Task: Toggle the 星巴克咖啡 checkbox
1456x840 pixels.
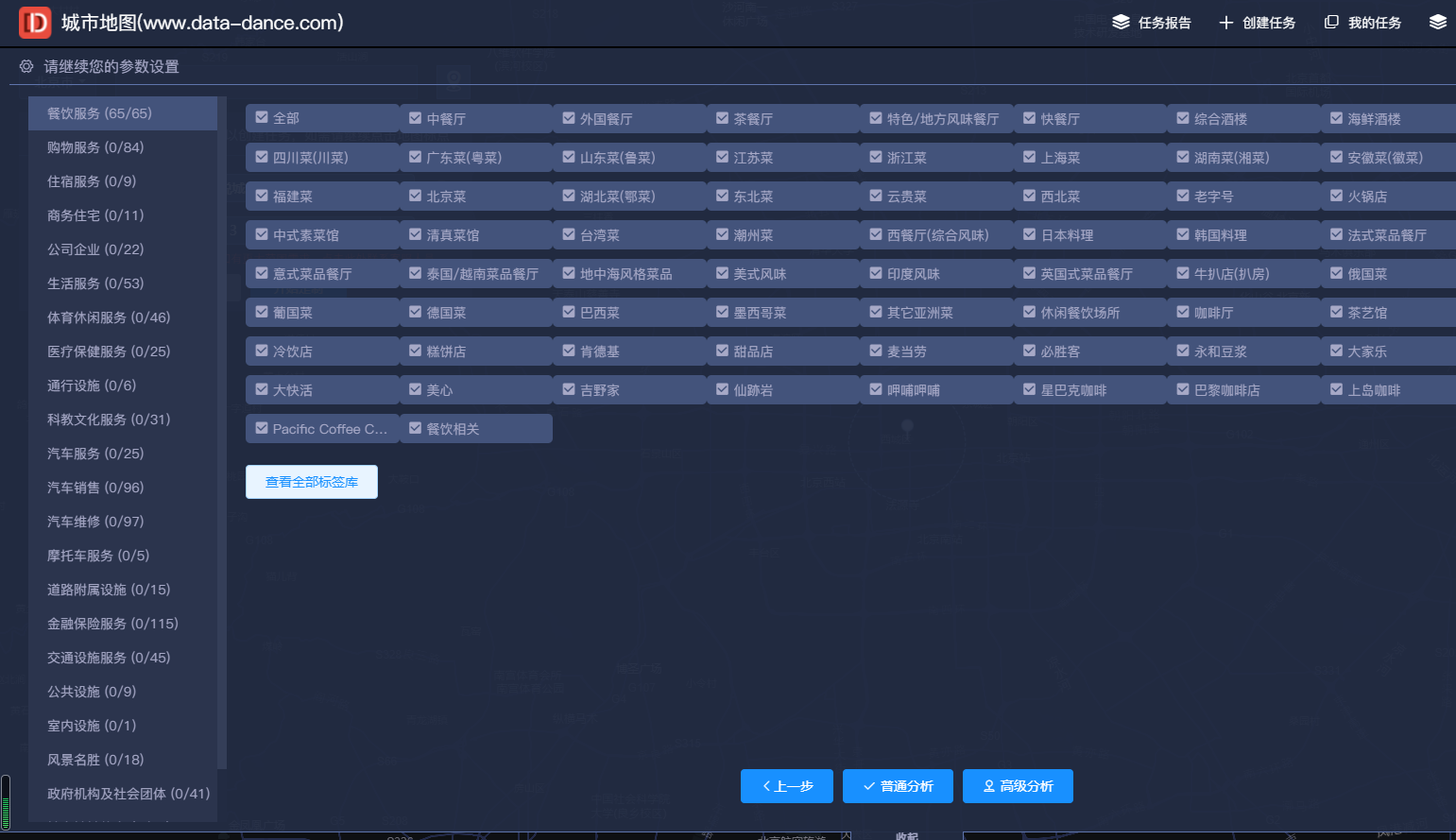Action: point(1030,389)
